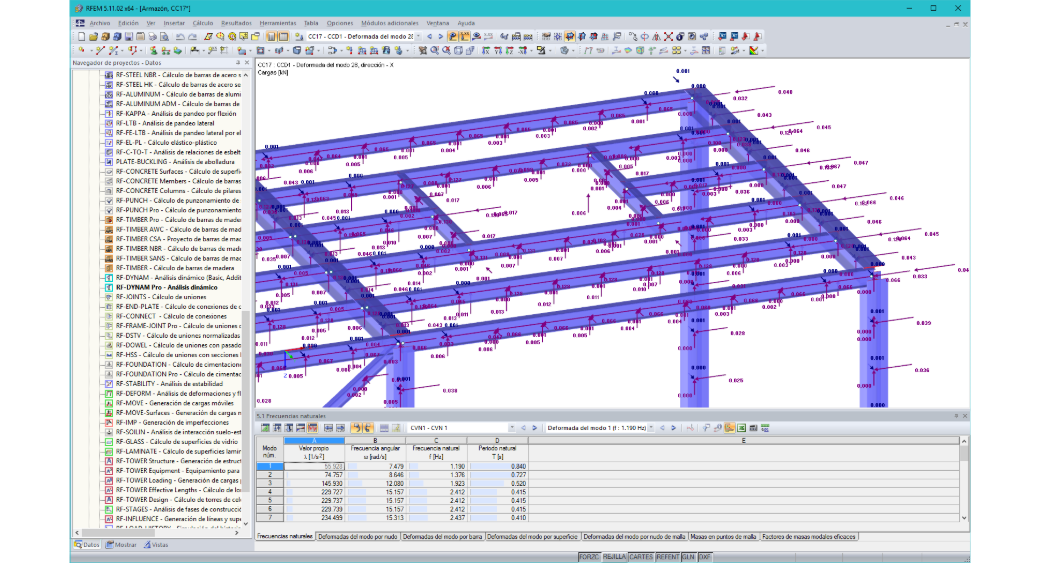Viewport: 1040px width, 563px height.
Task: Go to next CVN case in table toolbar
Action: pyautogui.click(x=535, y=428)
